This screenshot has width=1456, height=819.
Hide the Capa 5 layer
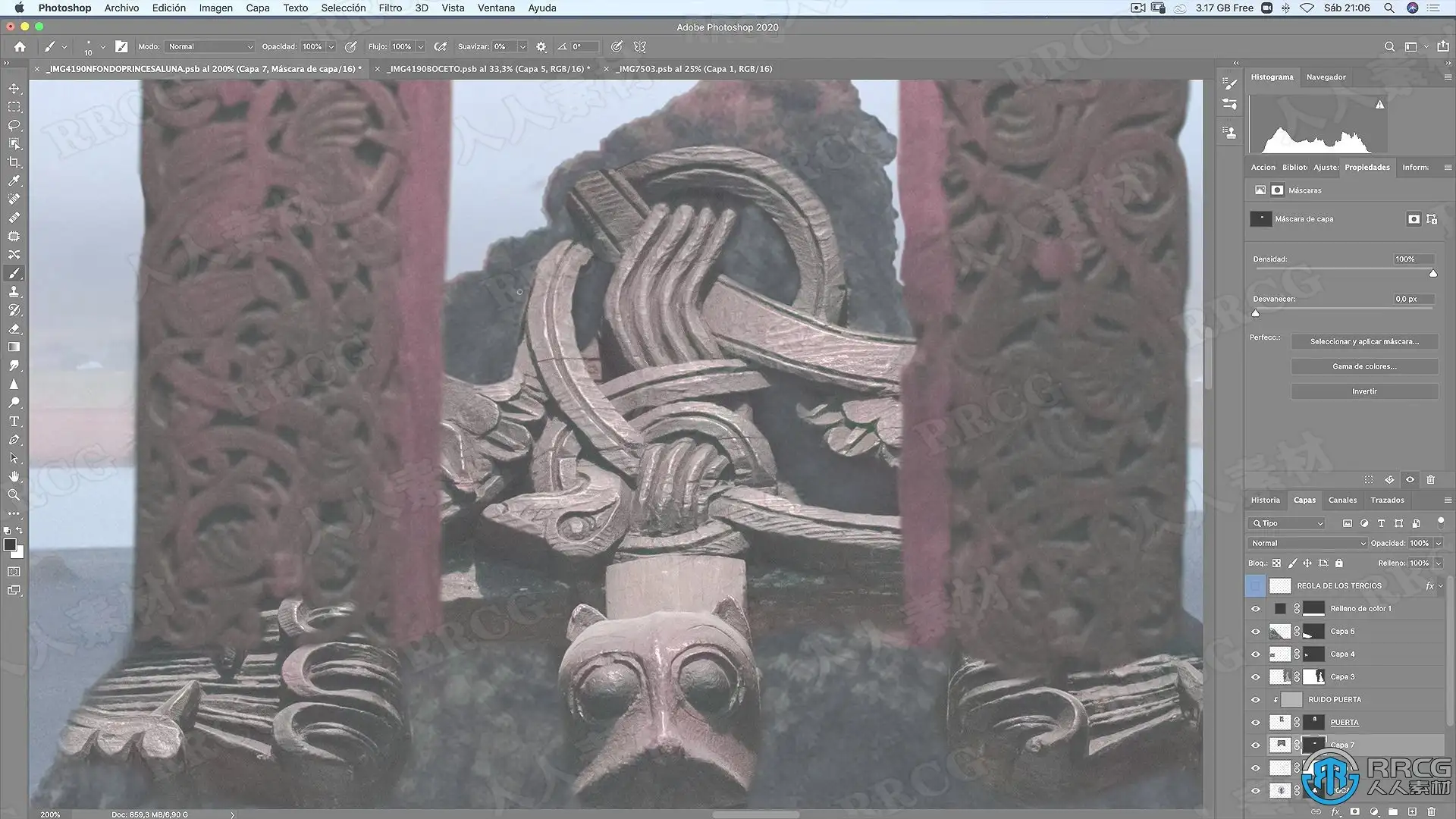1255,632
